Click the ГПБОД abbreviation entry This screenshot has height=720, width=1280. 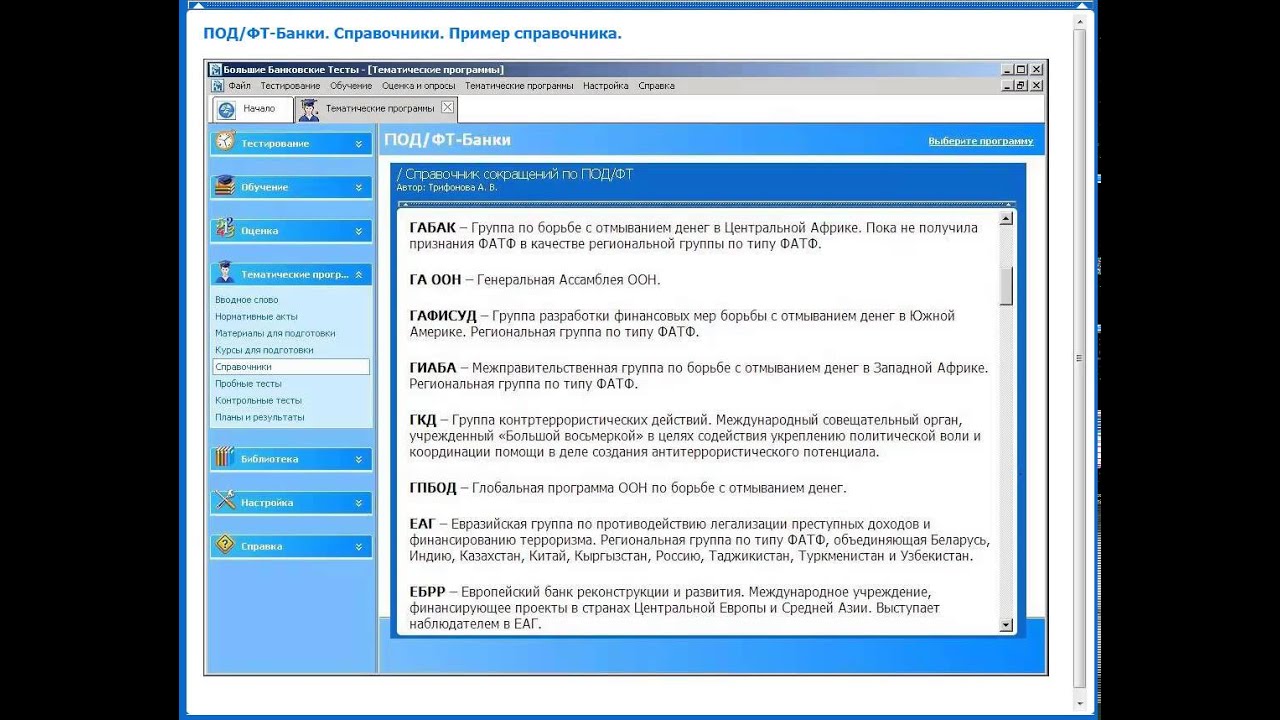(x=628, y=488)
